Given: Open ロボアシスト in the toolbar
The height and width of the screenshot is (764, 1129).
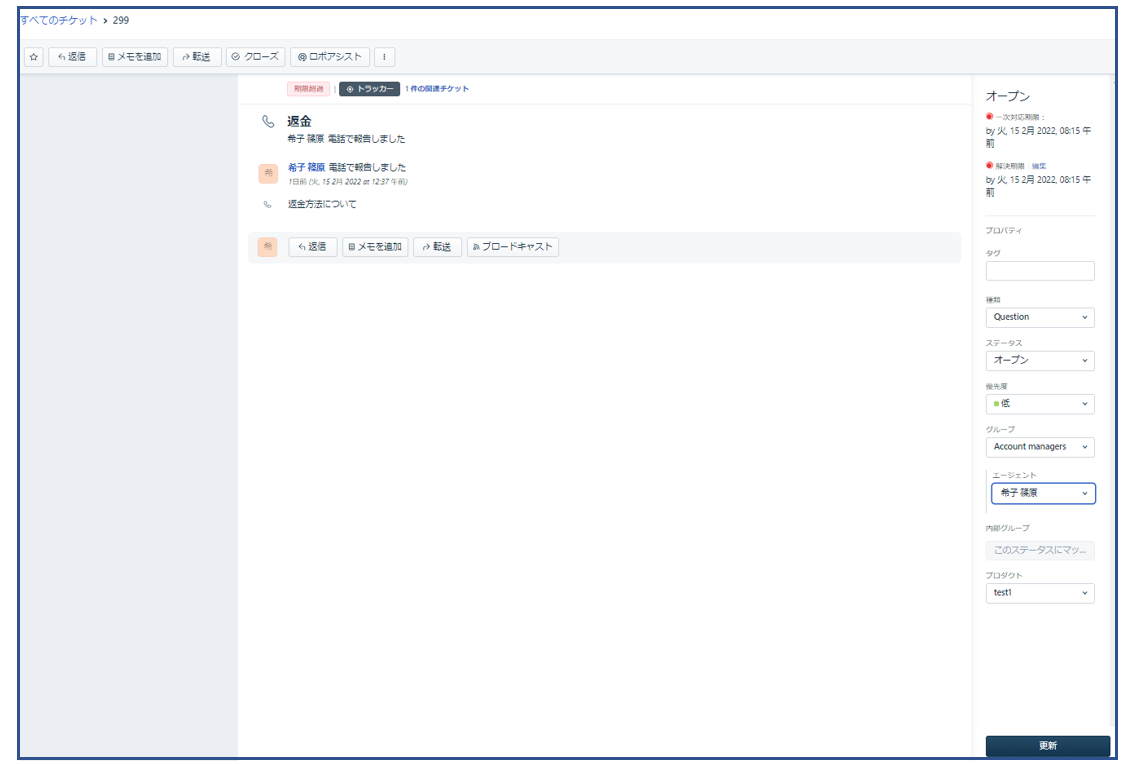Looking at the screenshot, I should coord(330,57).
